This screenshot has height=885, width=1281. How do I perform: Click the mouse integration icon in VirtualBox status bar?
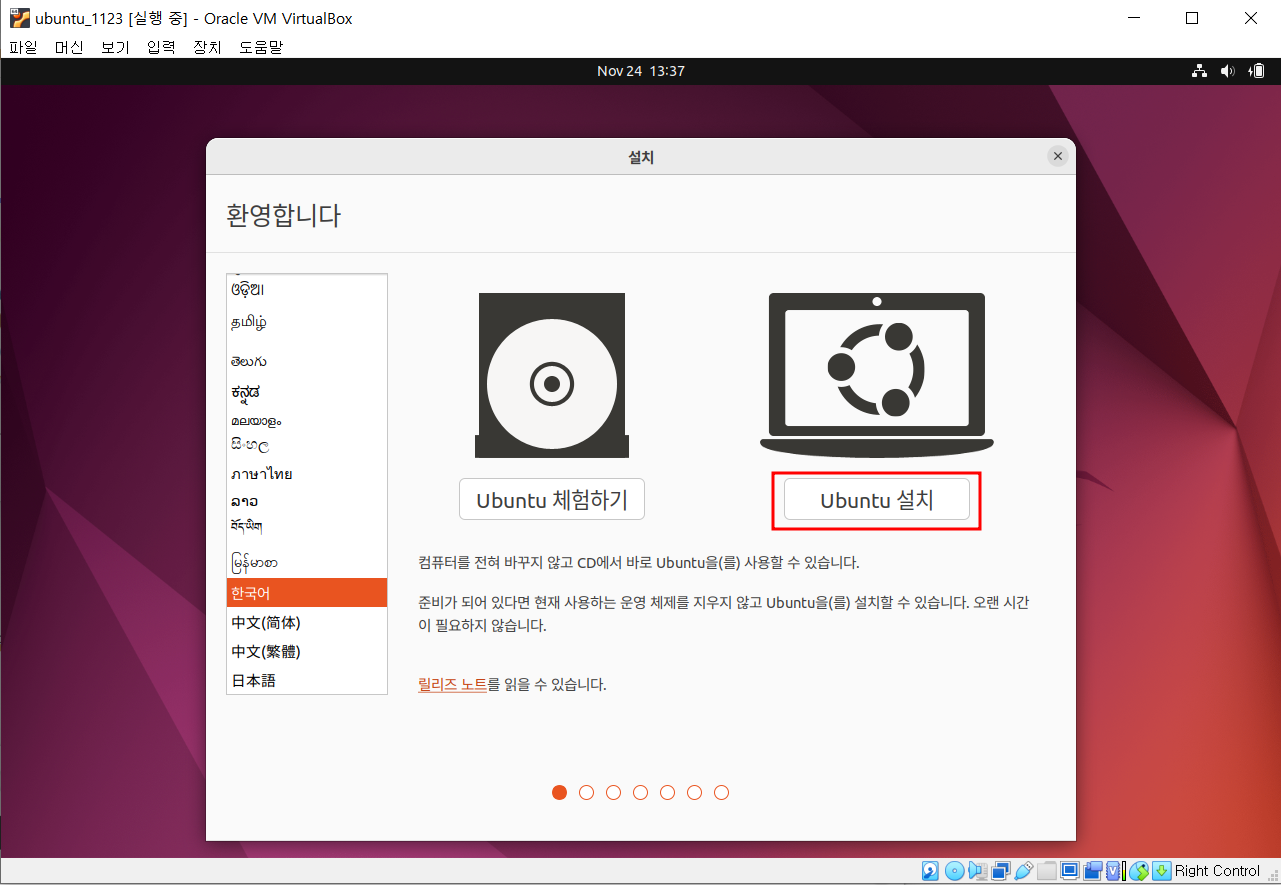[x=1138, y=871]
